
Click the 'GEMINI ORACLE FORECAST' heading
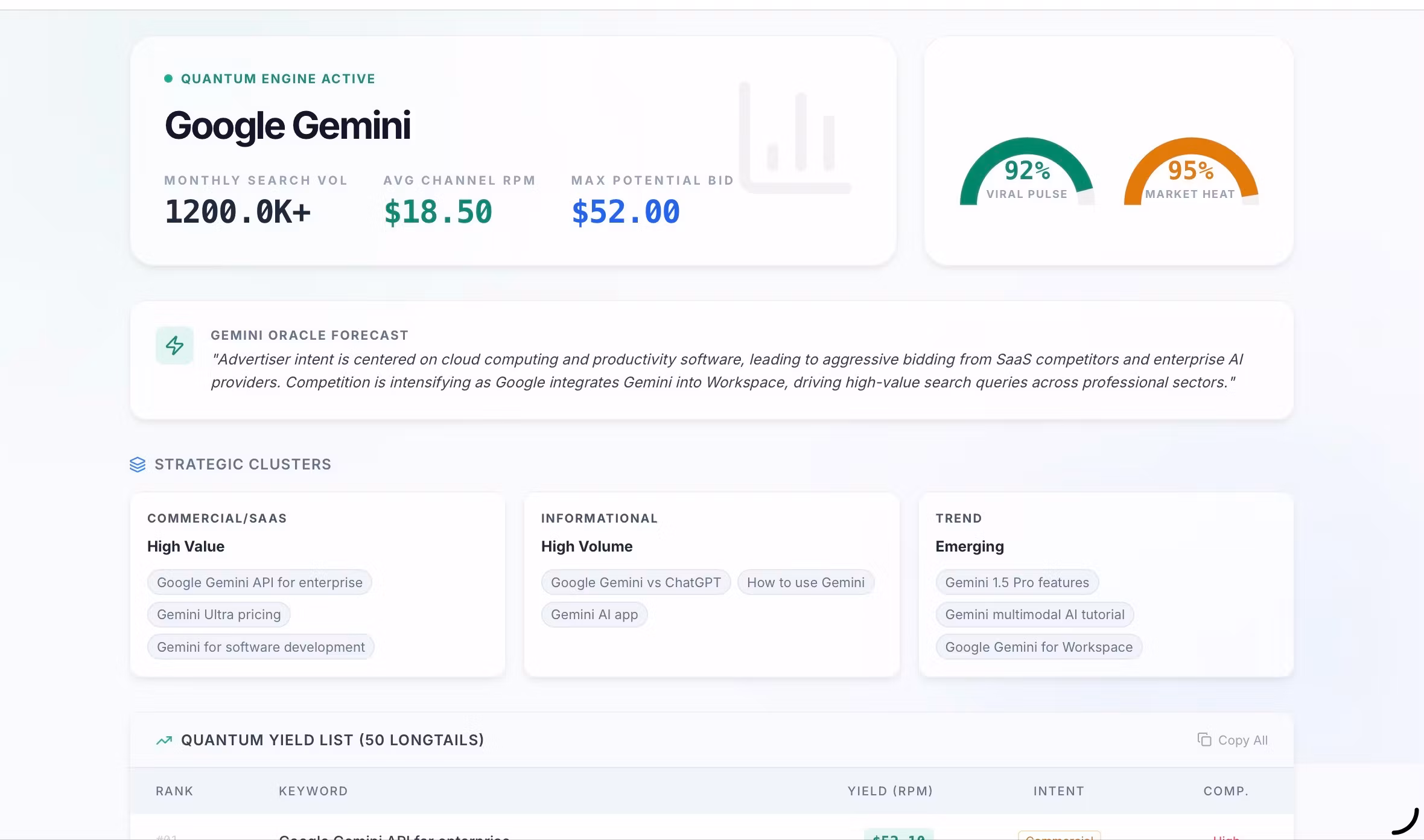[x=310, y=335]
